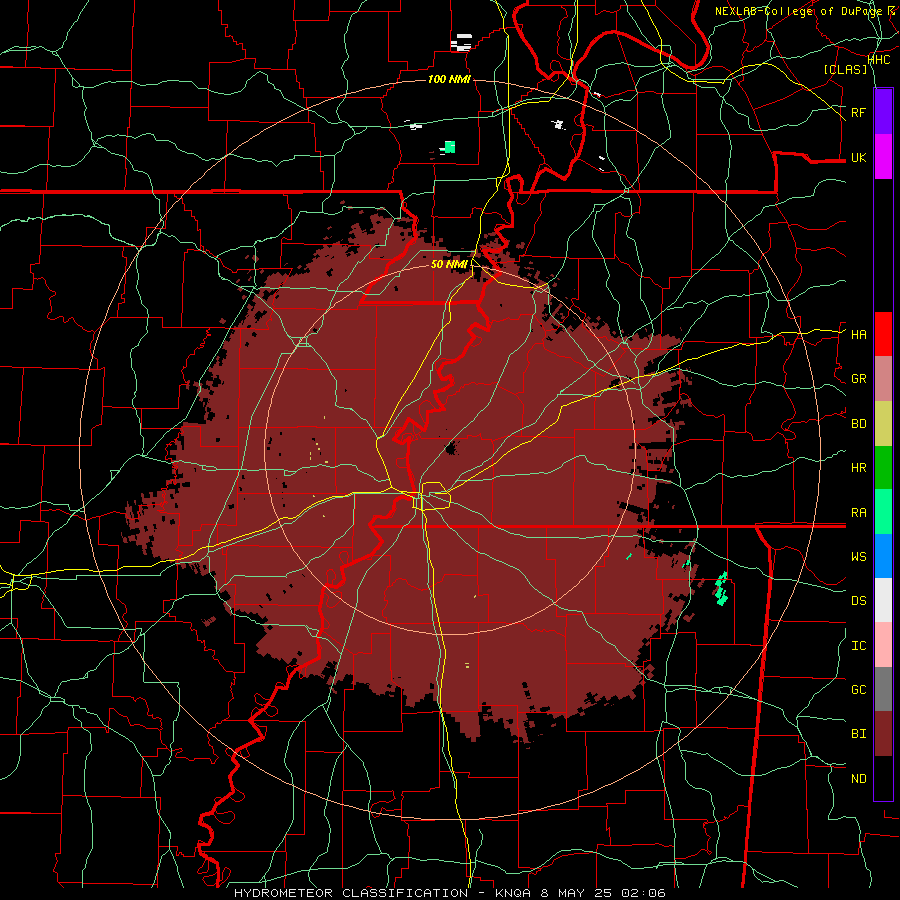Select the GR pink legend swatch
900x900 pixels.
883,379
